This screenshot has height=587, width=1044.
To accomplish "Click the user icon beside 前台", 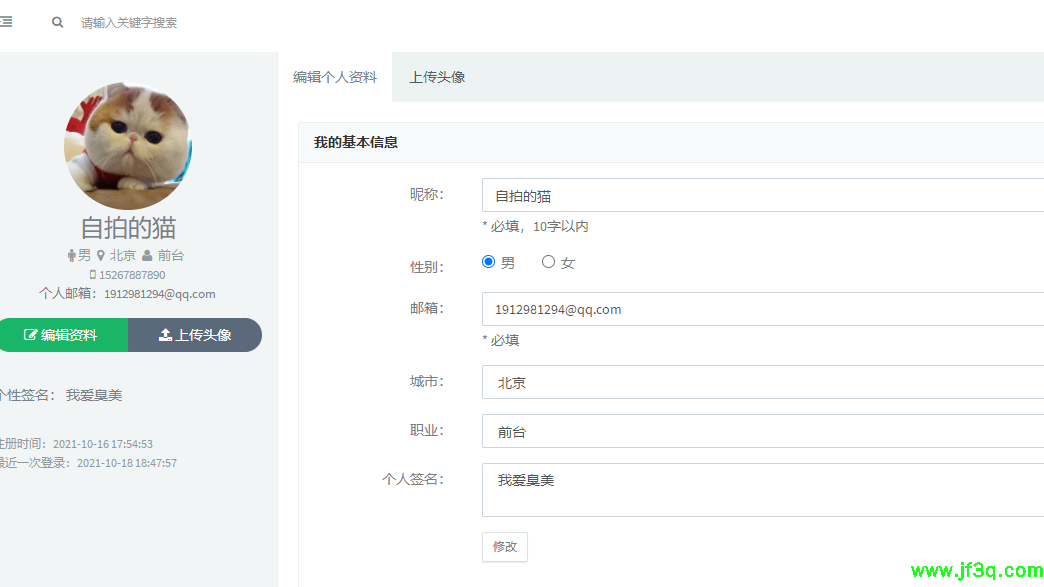I will [x=147, y=256].
